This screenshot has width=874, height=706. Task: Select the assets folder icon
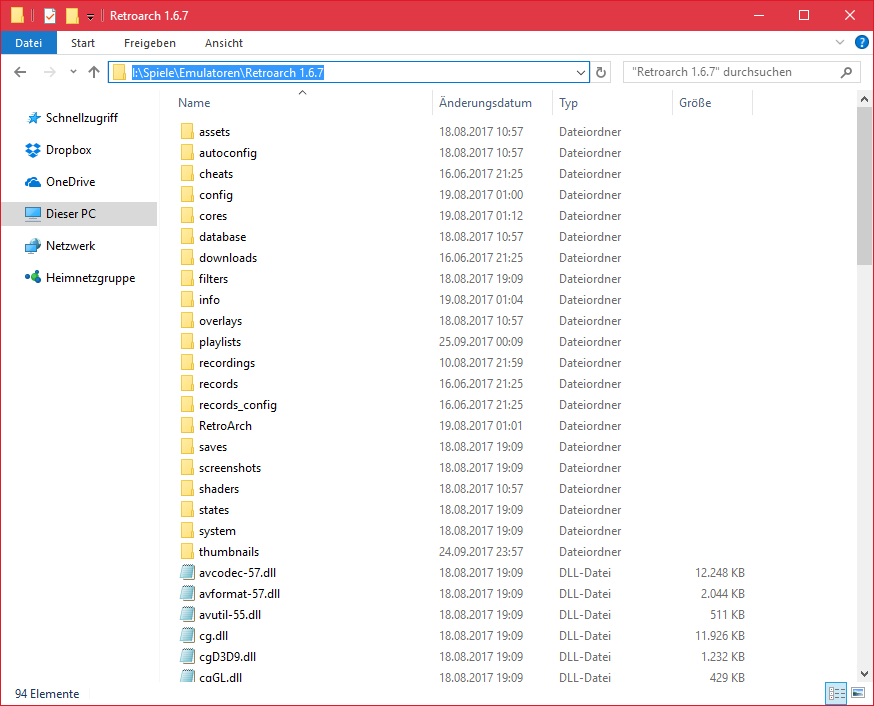click(187, 132)
